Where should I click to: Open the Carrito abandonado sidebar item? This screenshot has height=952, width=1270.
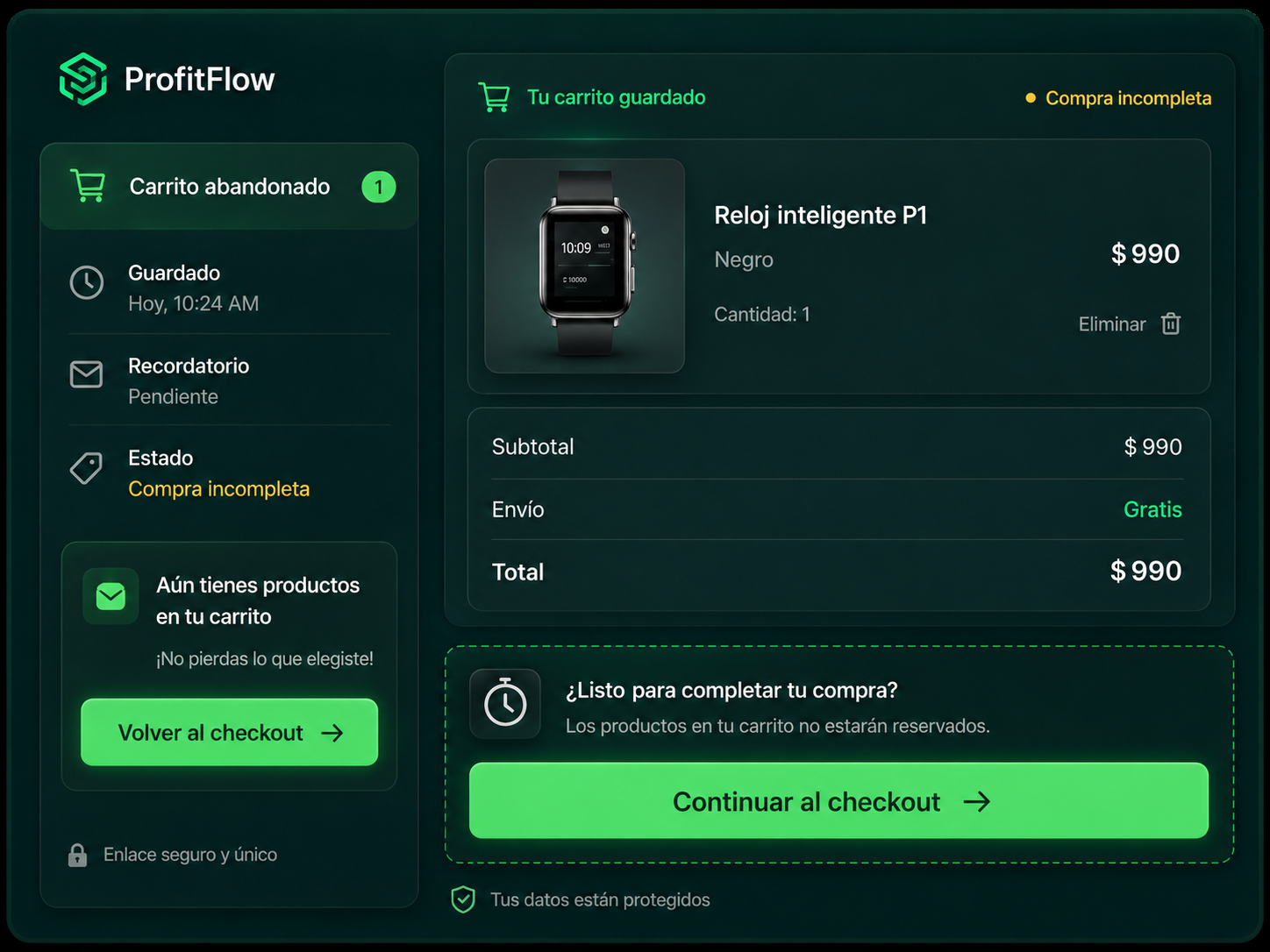pos(229,186)
